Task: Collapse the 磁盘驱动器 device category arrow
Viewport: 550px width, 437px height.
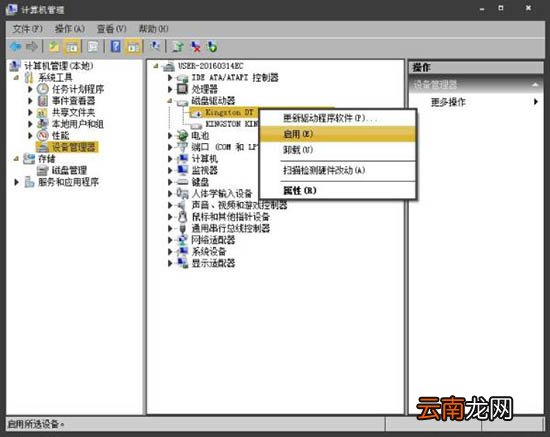Action: pyautogui.click(x=170, y=101)
